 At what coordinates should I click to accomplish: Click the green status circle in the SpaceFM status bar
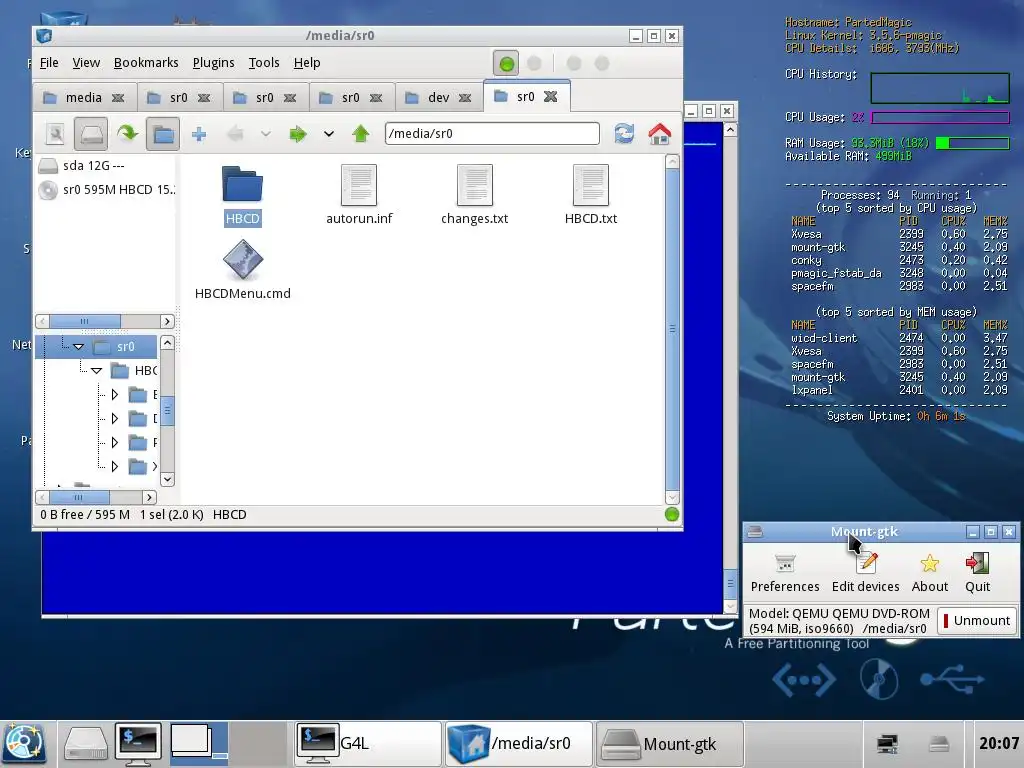(x=671, y=515)
